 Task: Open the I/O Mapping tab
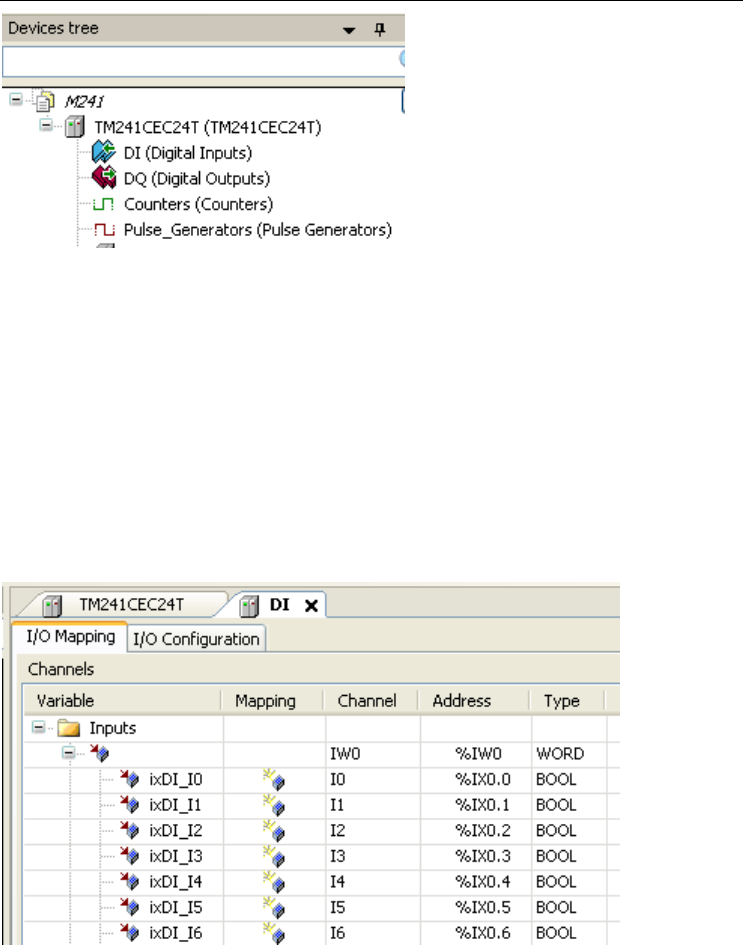[70, 637]
